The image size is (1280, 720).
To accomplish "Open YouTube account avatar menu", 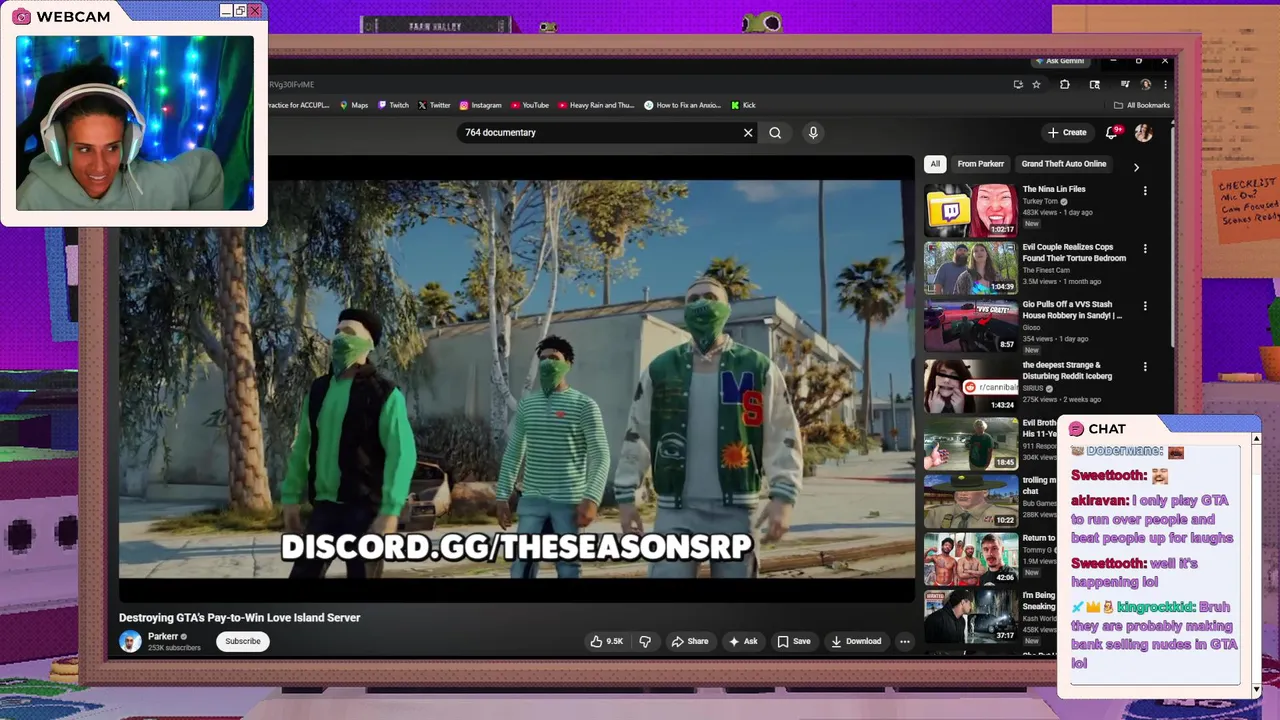I will pyautogui.click(x=1143, y=132).
